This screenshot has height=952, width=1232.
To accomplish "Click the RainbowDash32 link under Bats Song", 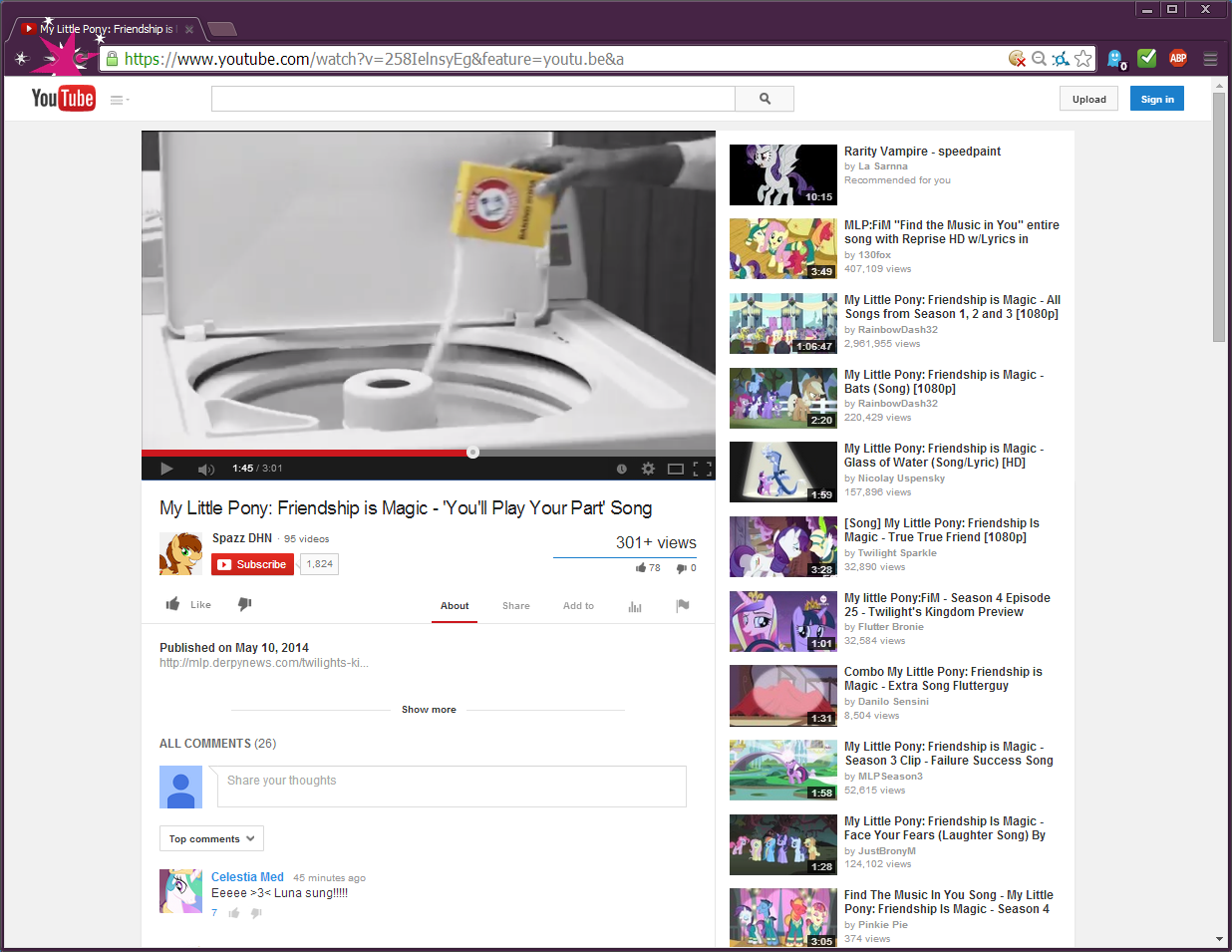I will click(898, 404).
